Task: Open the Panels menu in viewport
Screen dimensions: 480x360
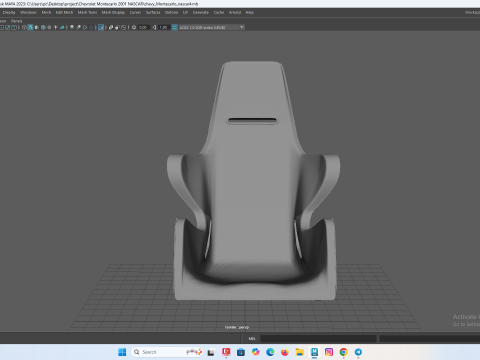Action: [x=16, y=21]
